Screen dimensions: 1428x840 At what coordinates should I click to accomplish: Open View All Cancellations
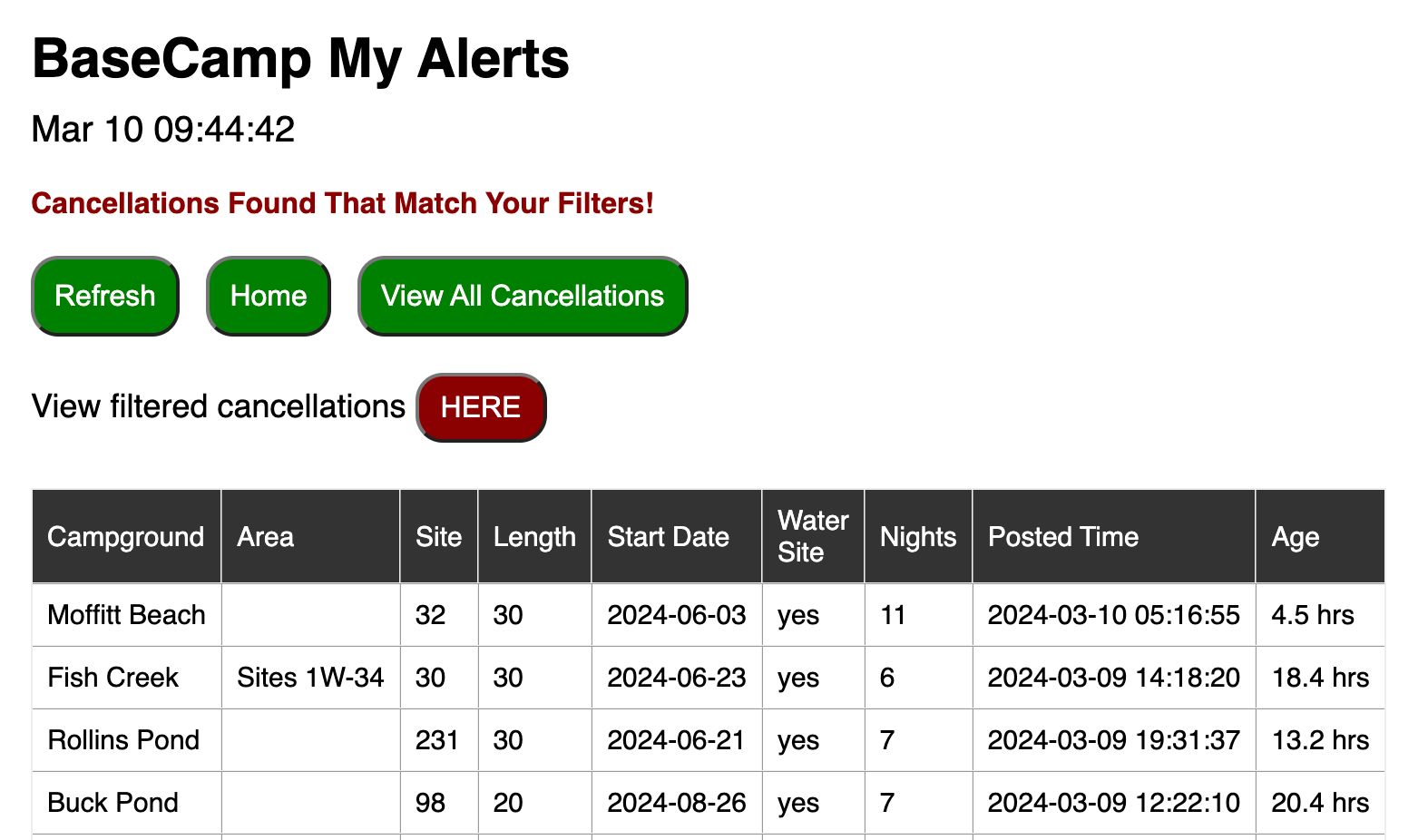[x=523, y=296]
